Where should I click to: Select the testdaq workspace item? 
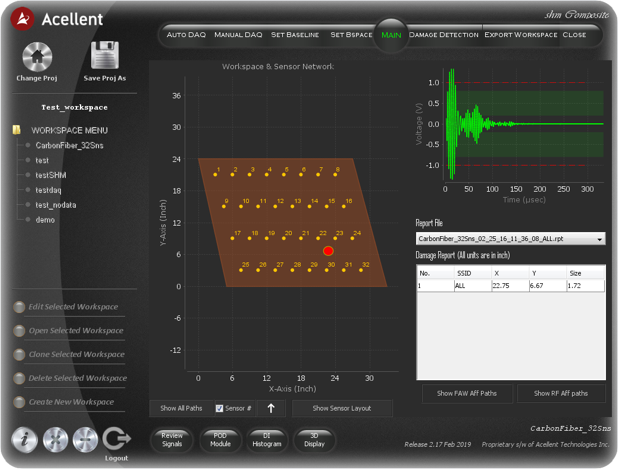click(49, 190)
